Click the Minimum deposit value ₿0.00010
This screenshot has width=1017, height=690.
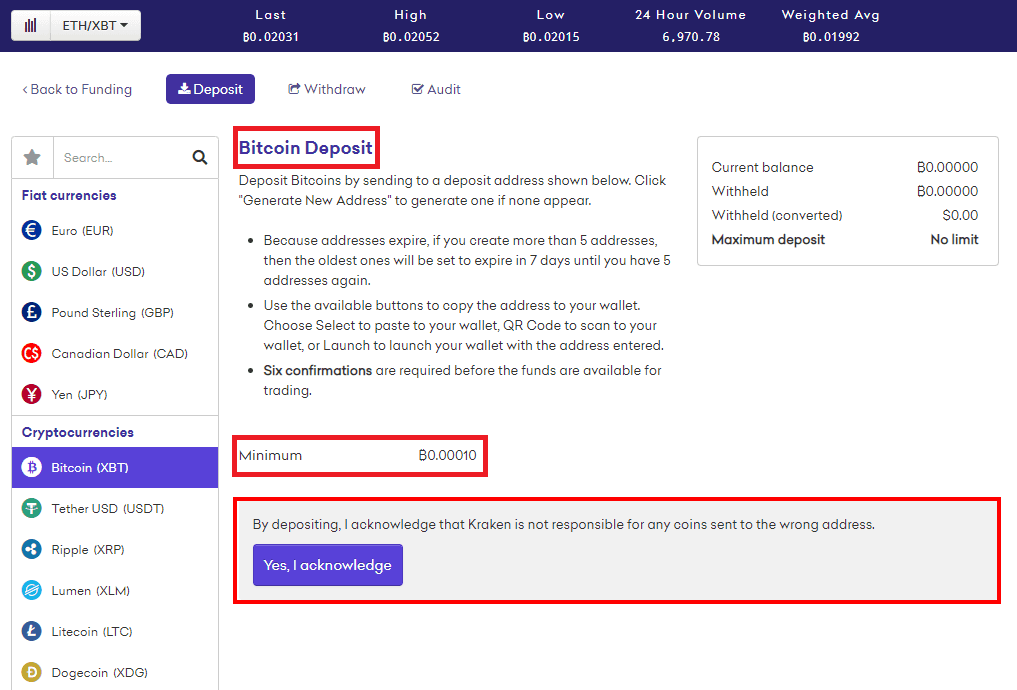click(x=448, y=455)
